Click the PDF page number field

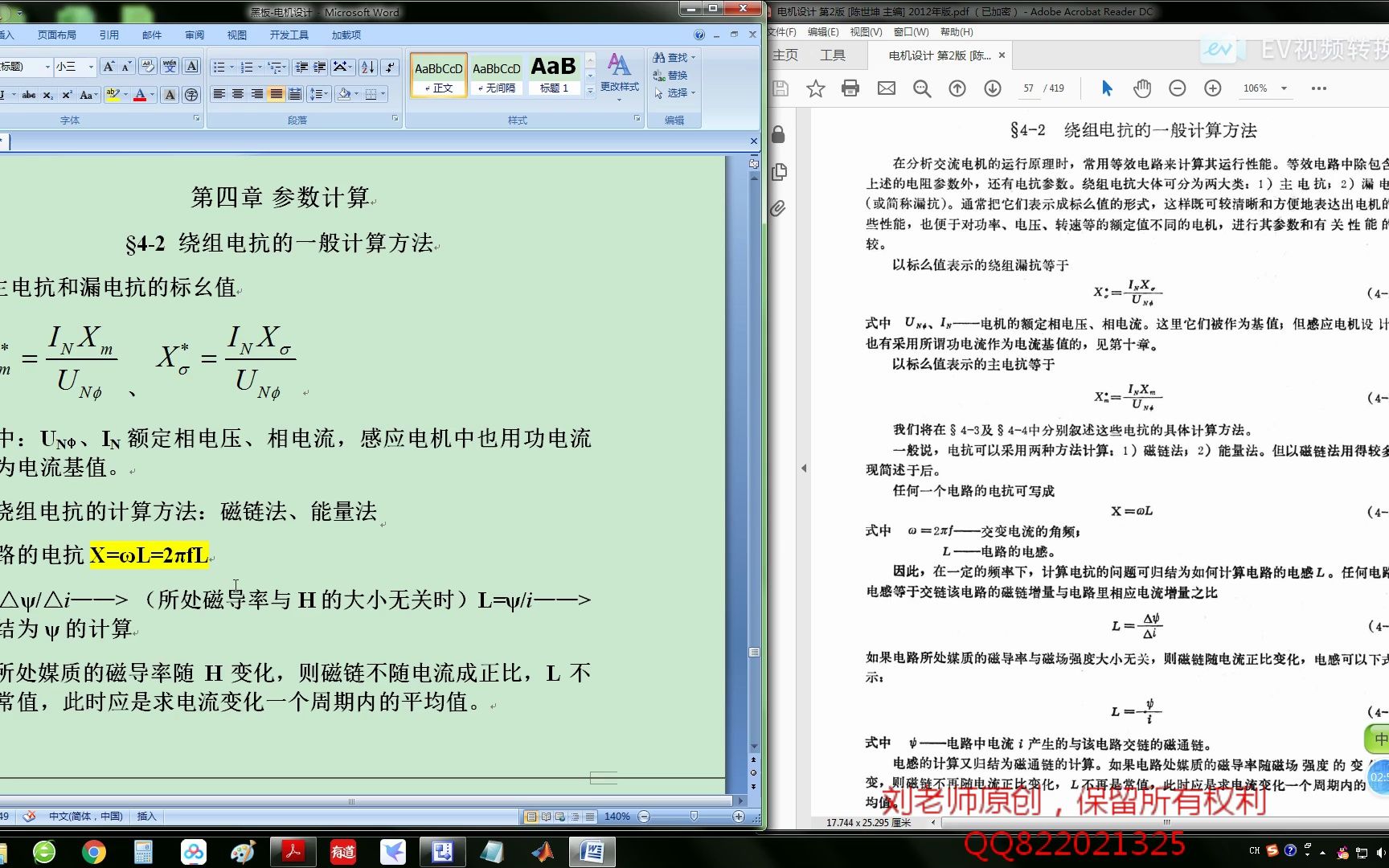pyautogui.click(x=1029, y=88)
